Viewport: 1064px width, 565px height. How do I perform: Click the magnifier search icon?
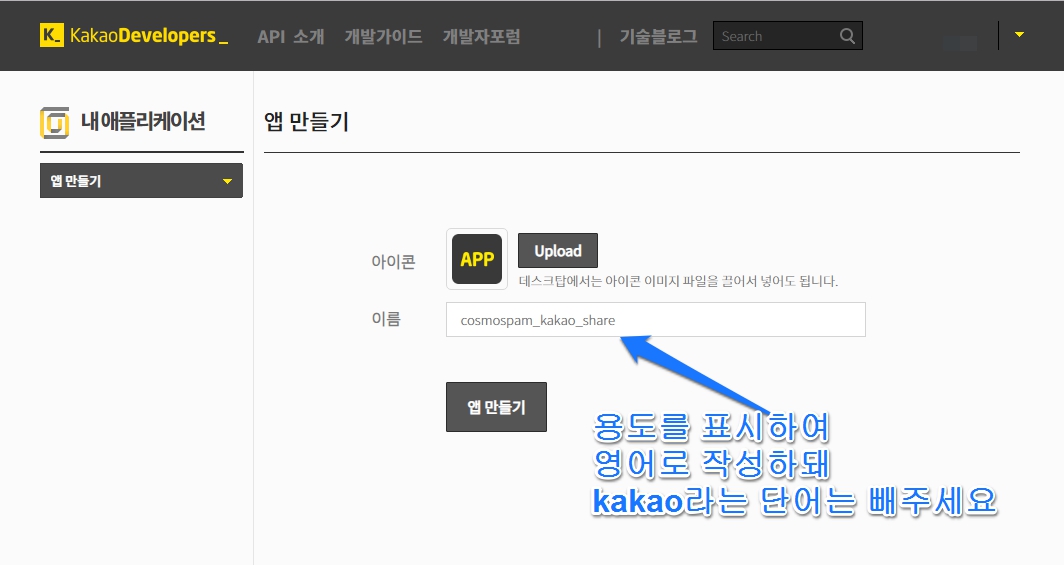coord(847,36)
